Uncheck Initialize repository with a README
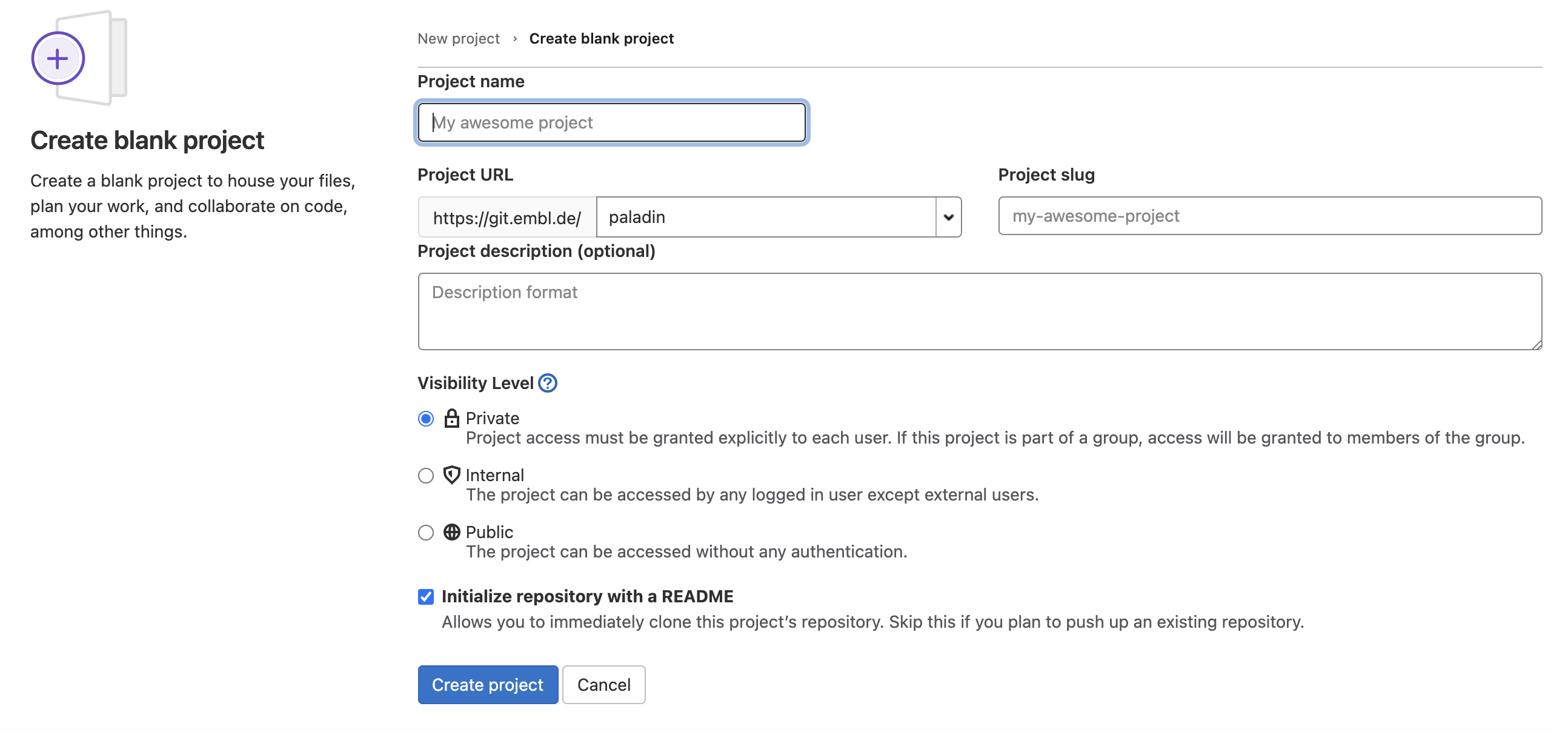This screenshot has width=1568, height=732. pyautogui.click(x=425, y=596)
